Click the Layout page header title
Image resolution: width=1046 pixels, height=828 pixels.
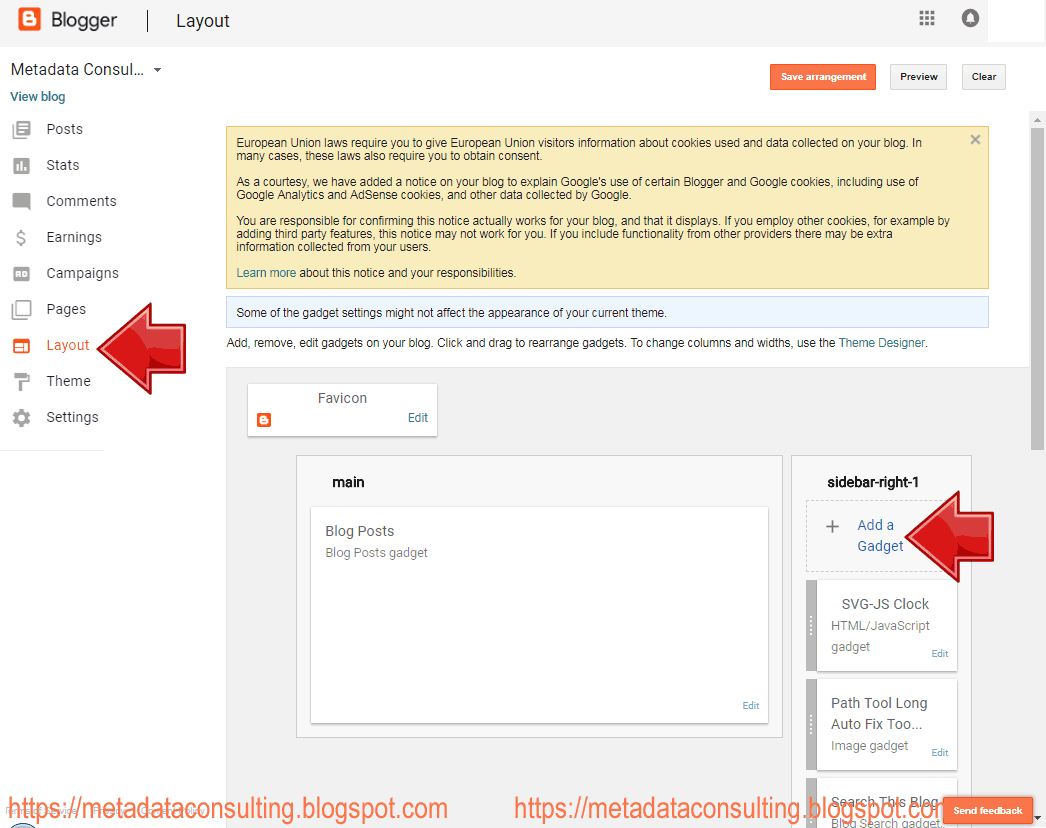(x=203, y=21)
